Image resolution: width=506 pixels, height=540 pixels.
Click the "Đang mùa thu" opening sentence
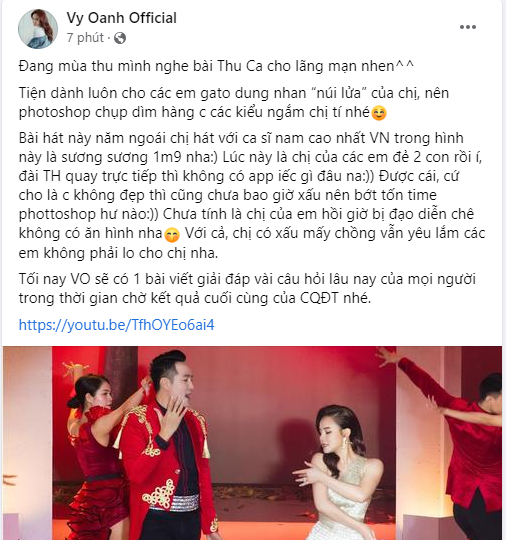coord(216,66)
